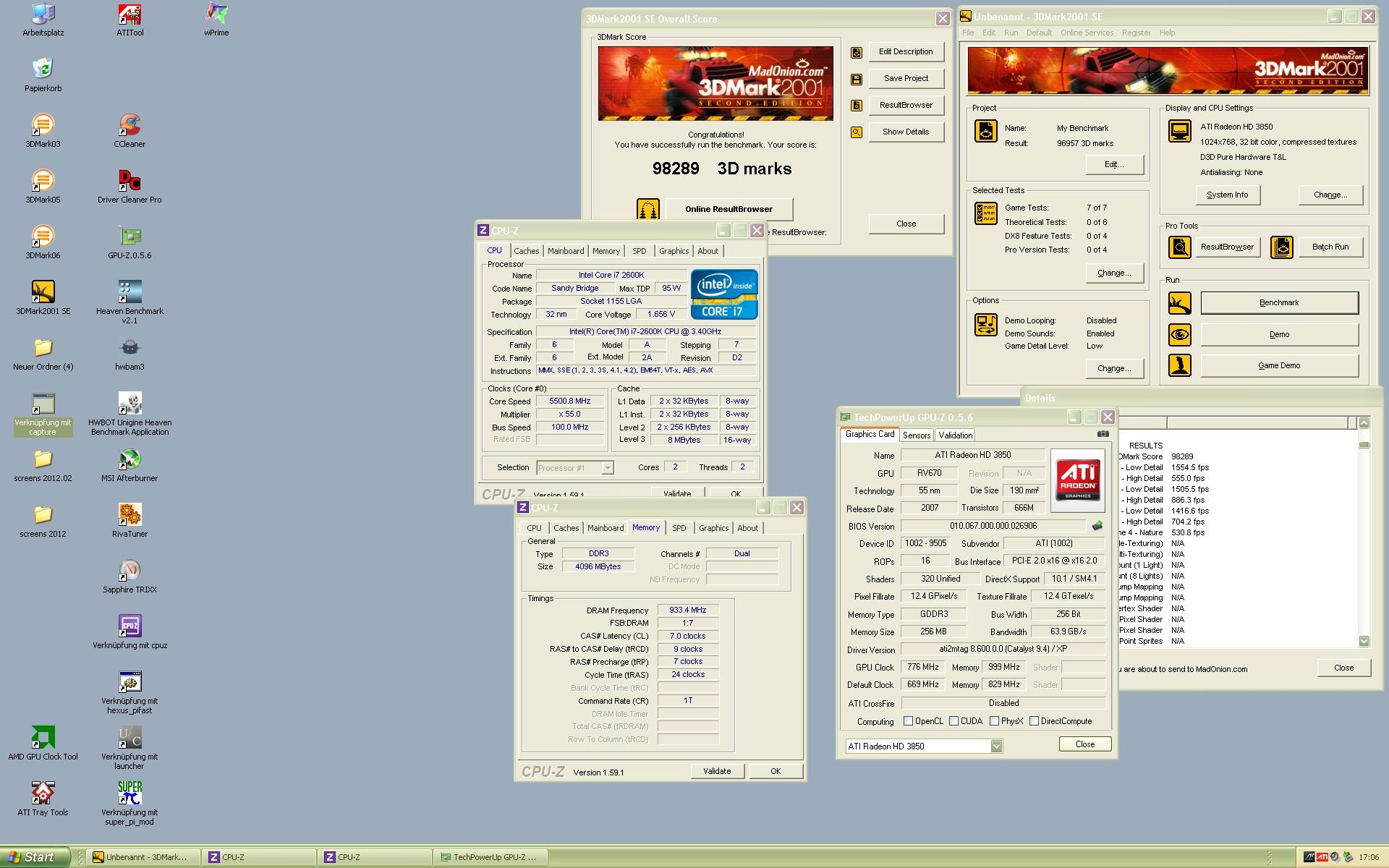Switch to Unbenannt - 3DMark taskbar button
This screenshot has height=868, width=1389.
tap(143, 857)
